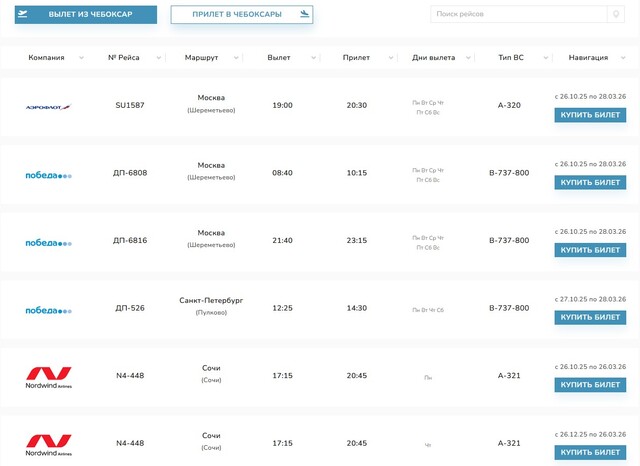Click the Nordwind logo for the Monday Sochi flight

coord(48,377)
